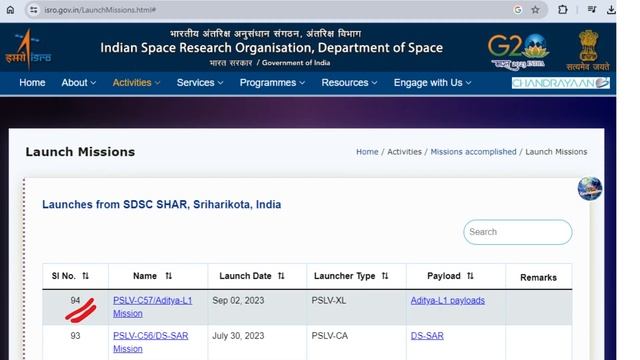Focus the table Search input field
Image resolution: width=640 pixels, height=360 pixels.
click(x=518, y=232)
